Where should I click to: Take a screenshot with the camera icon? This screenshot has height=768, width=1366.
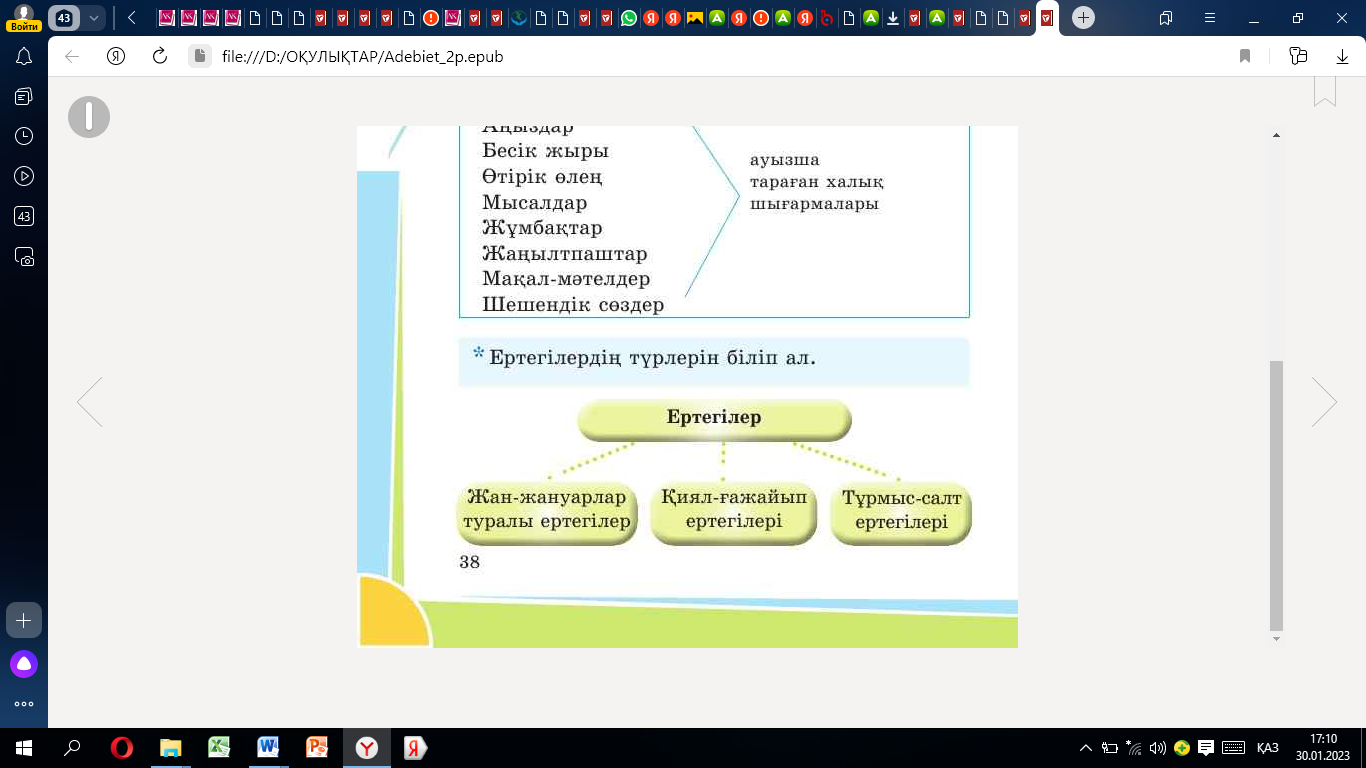coord(24,256)
